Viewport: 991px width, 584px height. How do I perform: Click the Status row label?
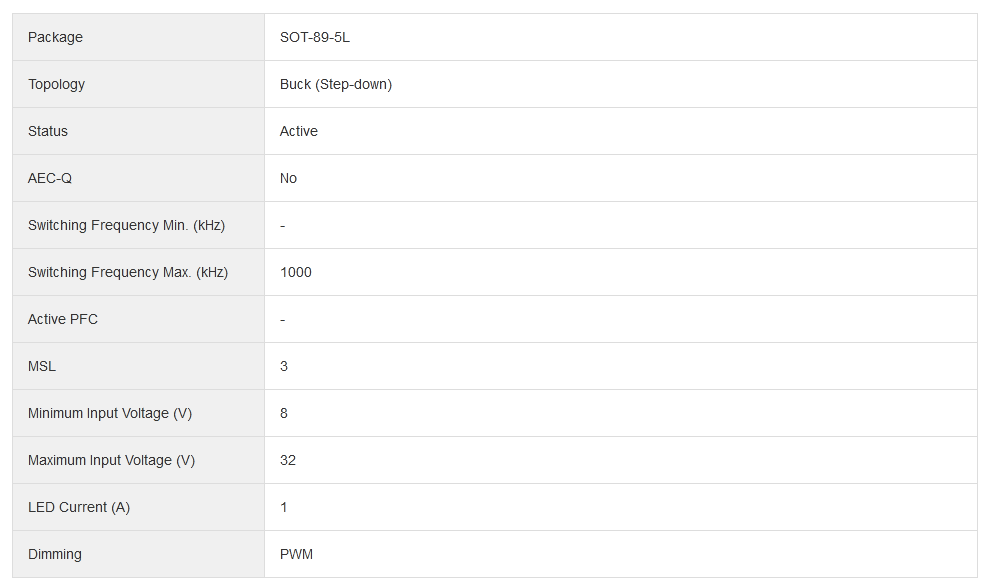point(48,132)
